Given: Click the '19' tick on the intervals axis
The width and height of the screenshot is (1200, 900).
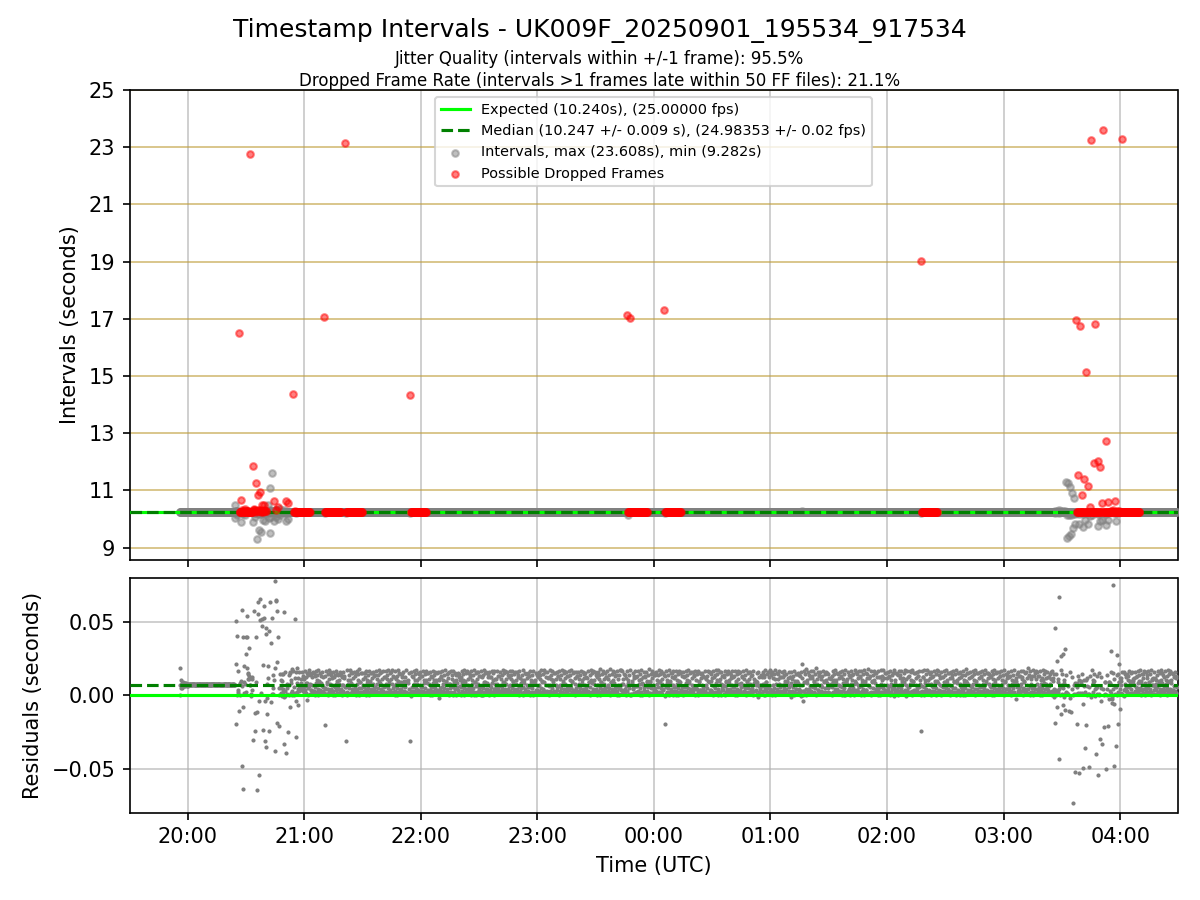Looking at the screenshot, I should click(x=102, y=262).
